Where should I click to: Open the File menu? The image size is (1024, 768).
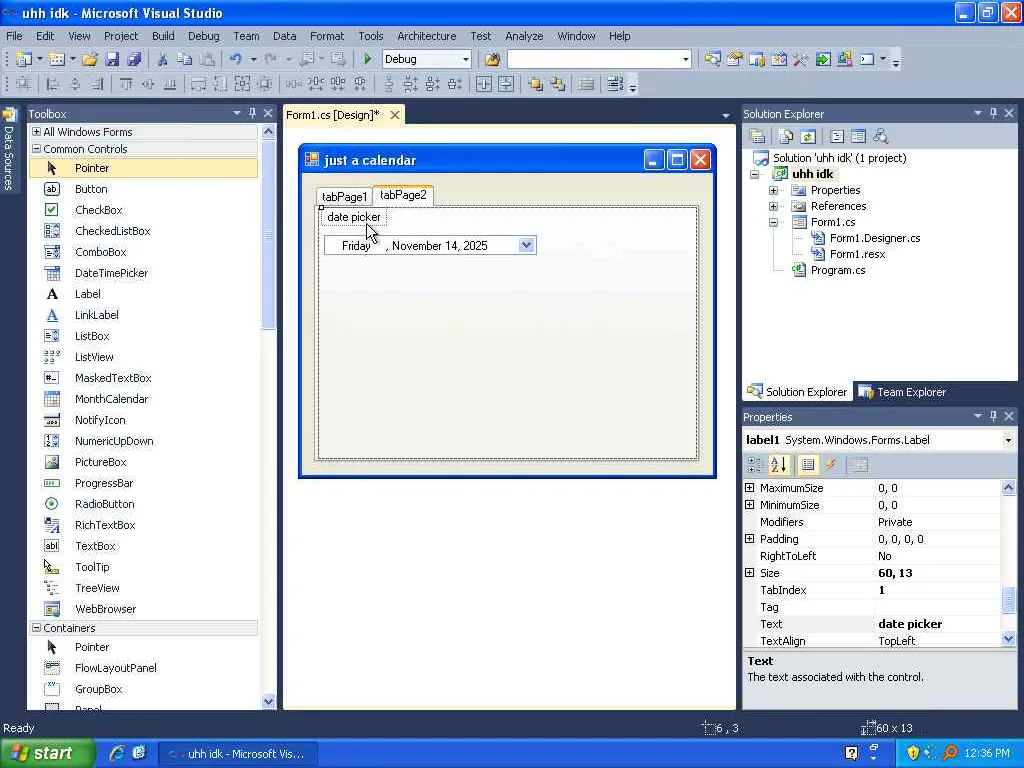tap(14, 36)
